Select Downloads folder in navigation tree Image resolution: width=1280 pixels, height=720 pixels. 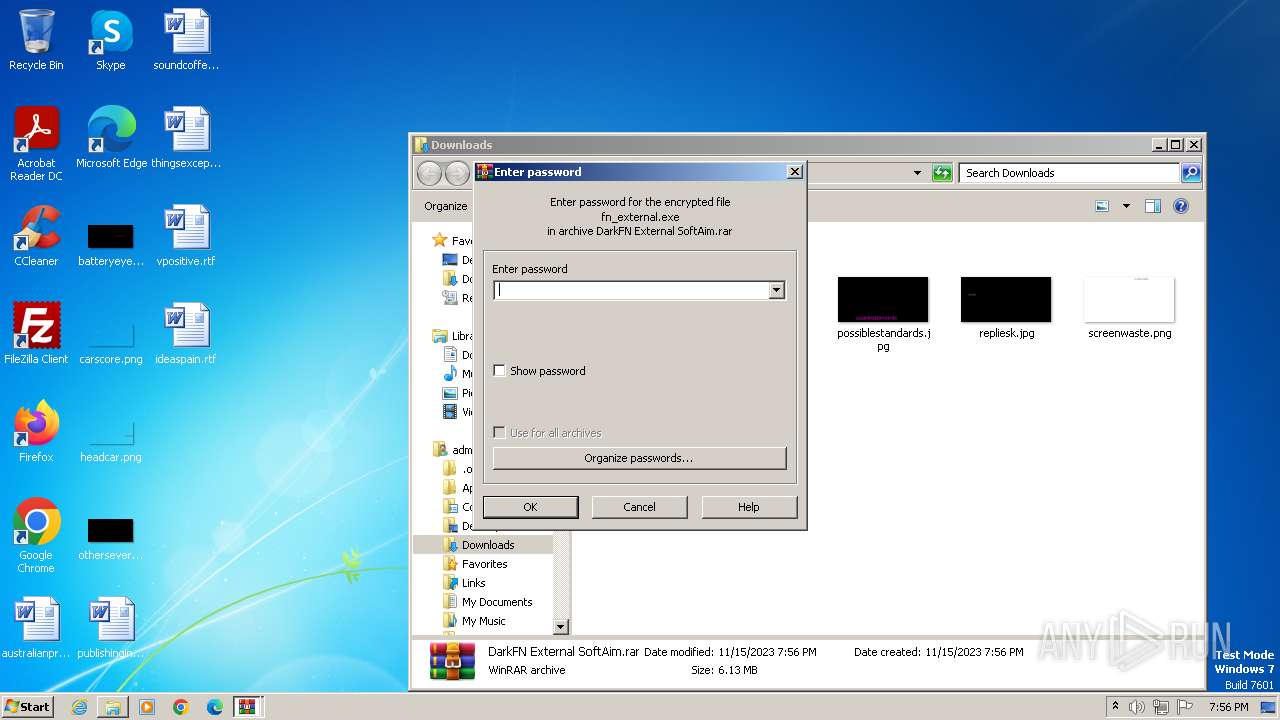pos(488,545)
